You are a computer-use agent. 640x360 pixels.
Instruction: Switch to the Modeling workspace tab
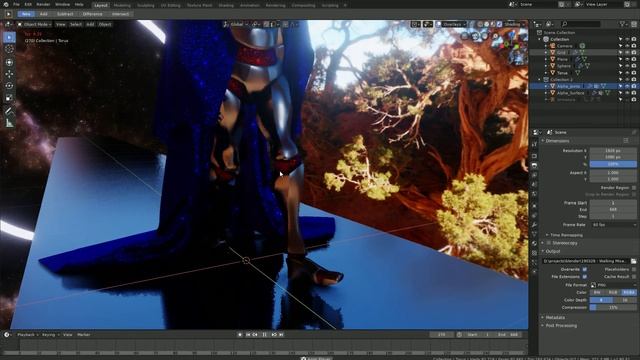point(122,6)
